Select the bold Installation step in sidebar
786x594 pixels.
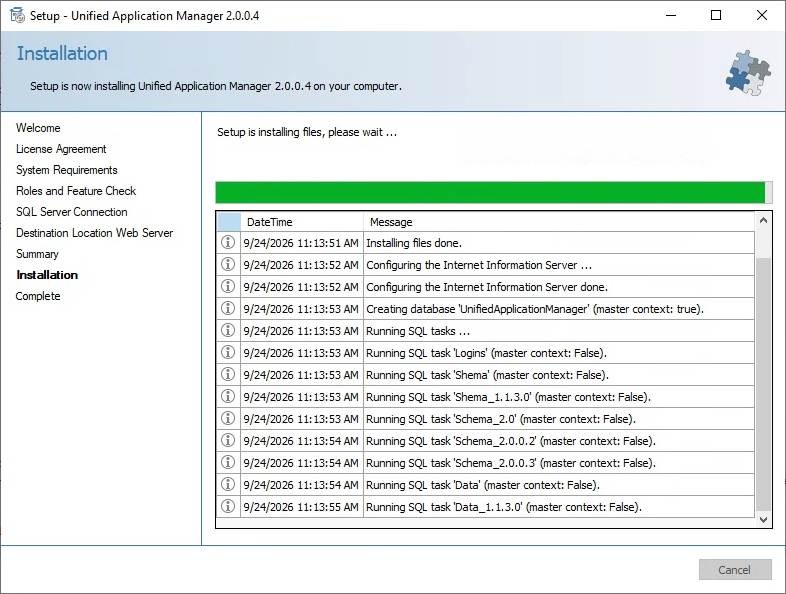47,275
